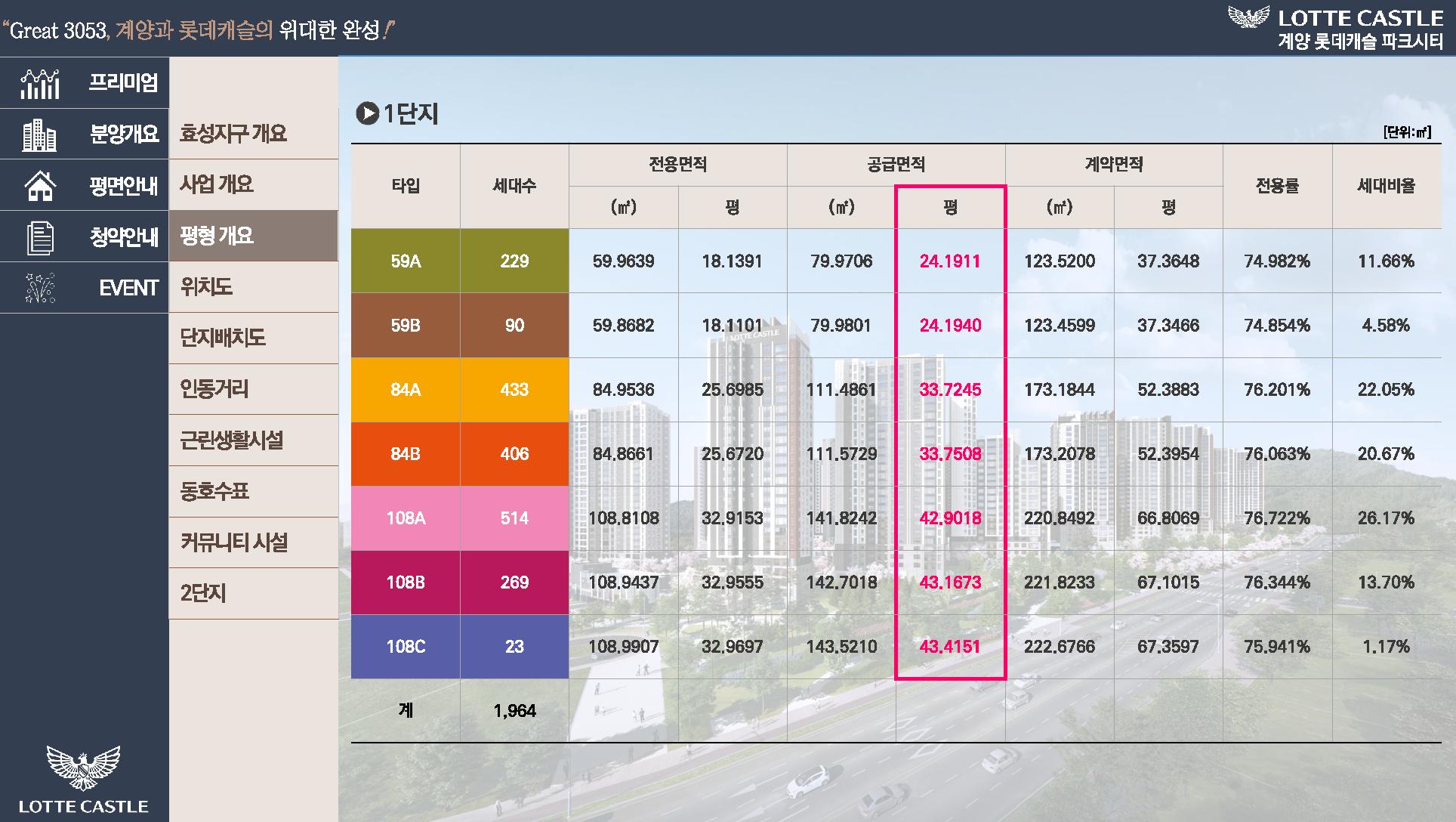1456x822 pixels.
Task: Click the house icon beside 평면안내
Action: (40, 186)
